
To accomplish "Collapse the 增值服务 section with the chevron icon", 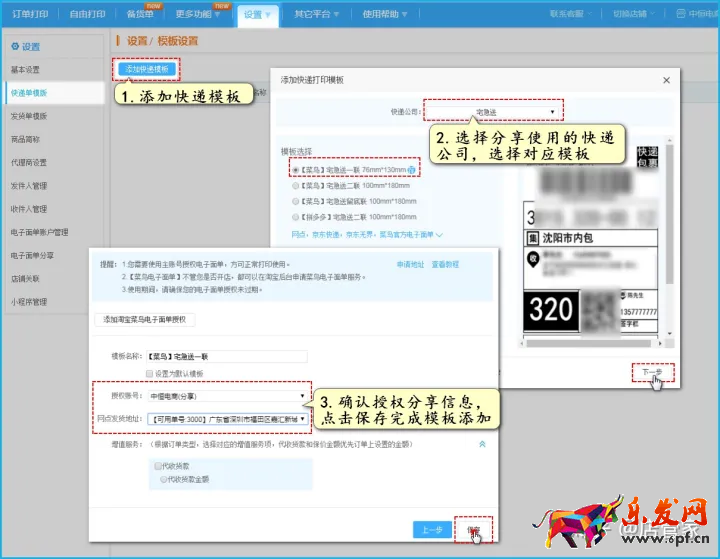I will (481, 442).
